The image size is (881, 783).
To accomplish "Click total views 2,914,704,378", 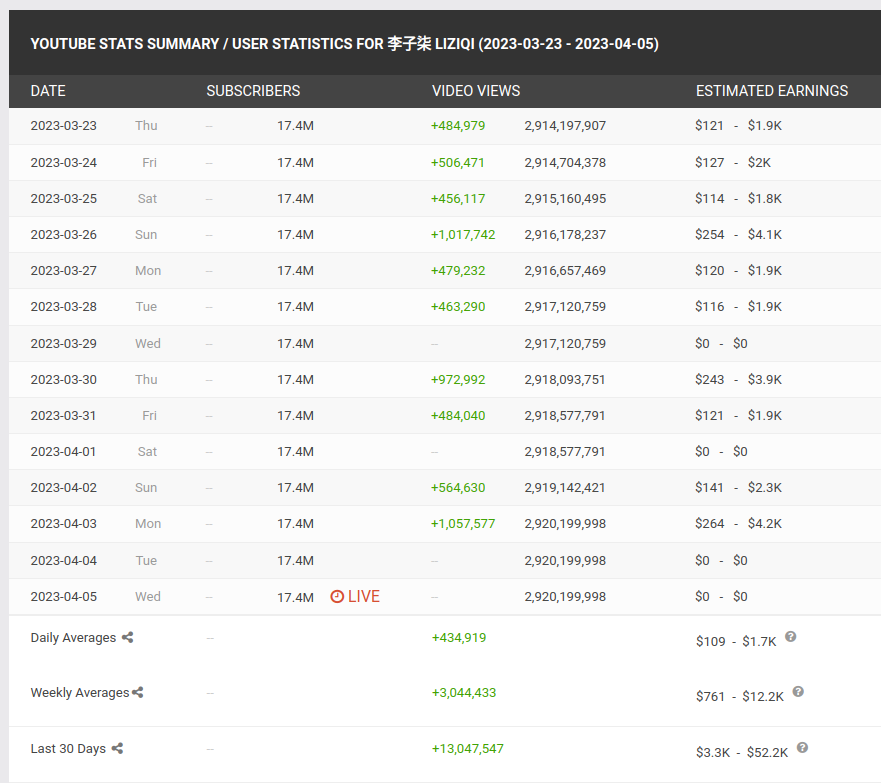I will coord(565,163).
